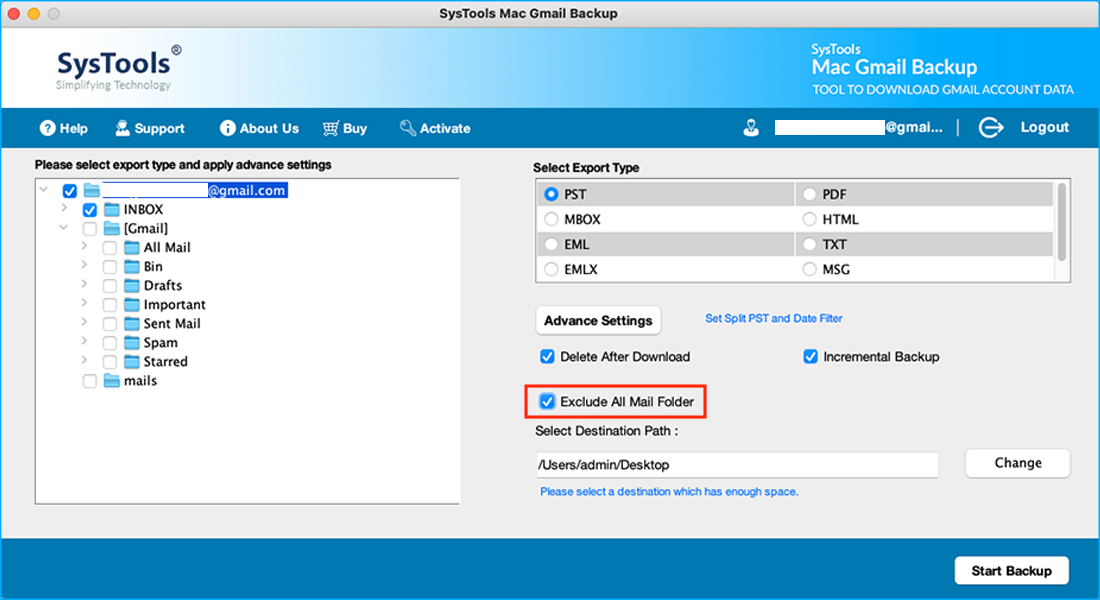
Task: Click the Sent Mail folder icon
Action: pyautogui.click(x=132, y=323)
